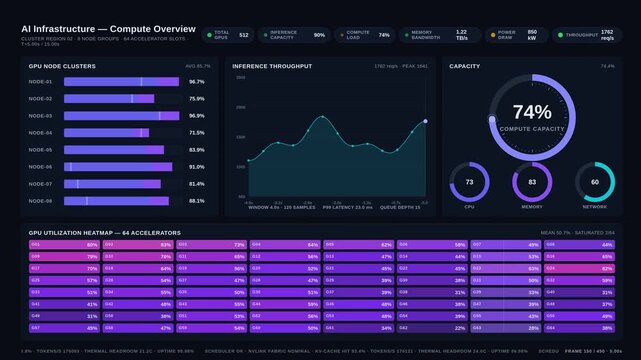Select the Compute Load 74% pill
Viewport: 641px width, 360px height.
365,35
